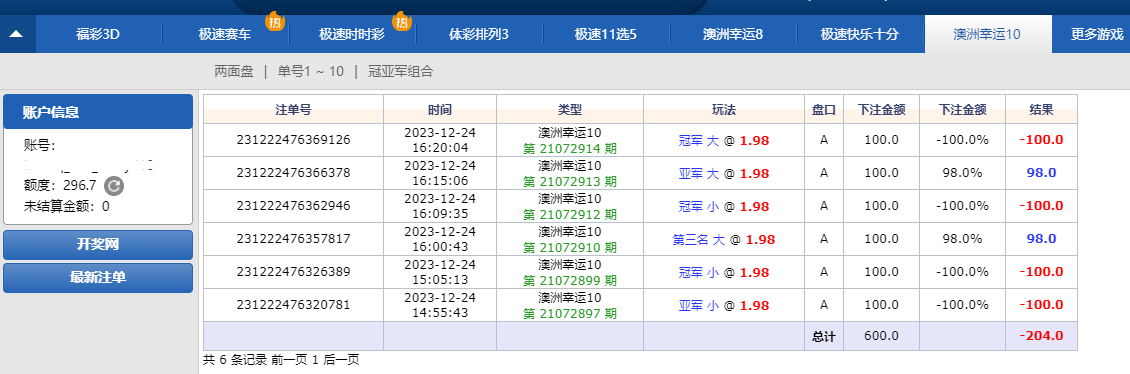Click the 总计 label in the footer row

824,336
